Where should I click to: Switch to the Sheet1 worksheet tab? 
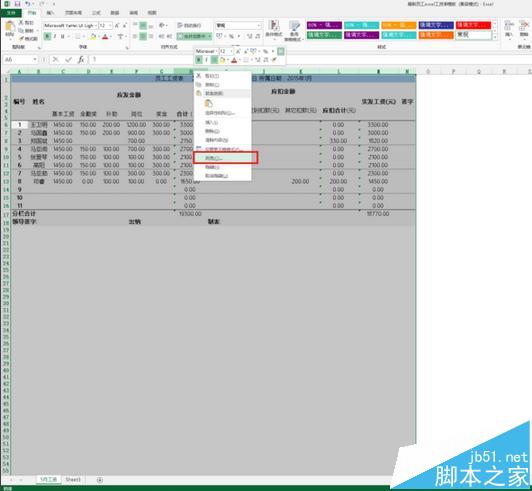pos(73,480)
